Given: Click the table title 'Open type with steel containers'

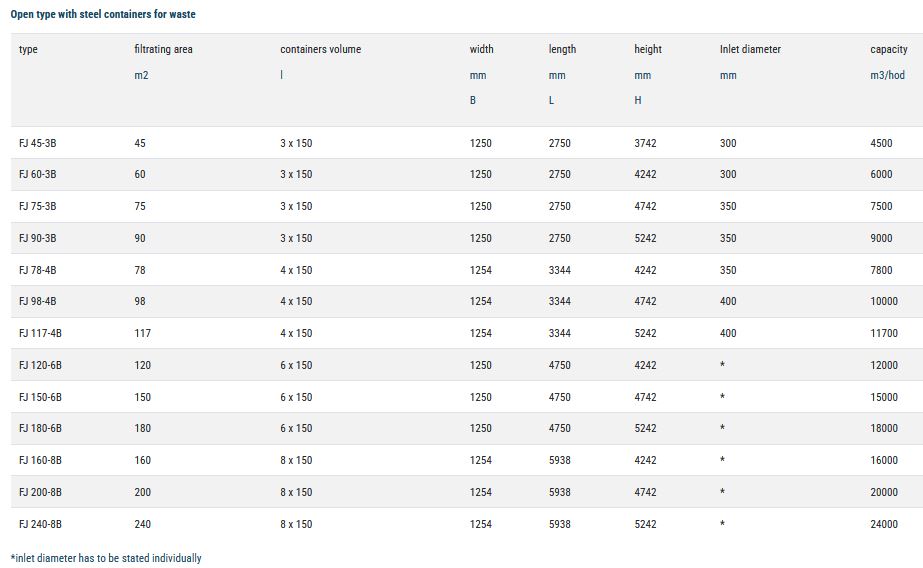Looking at the screenshot, I should click(103, 15).
